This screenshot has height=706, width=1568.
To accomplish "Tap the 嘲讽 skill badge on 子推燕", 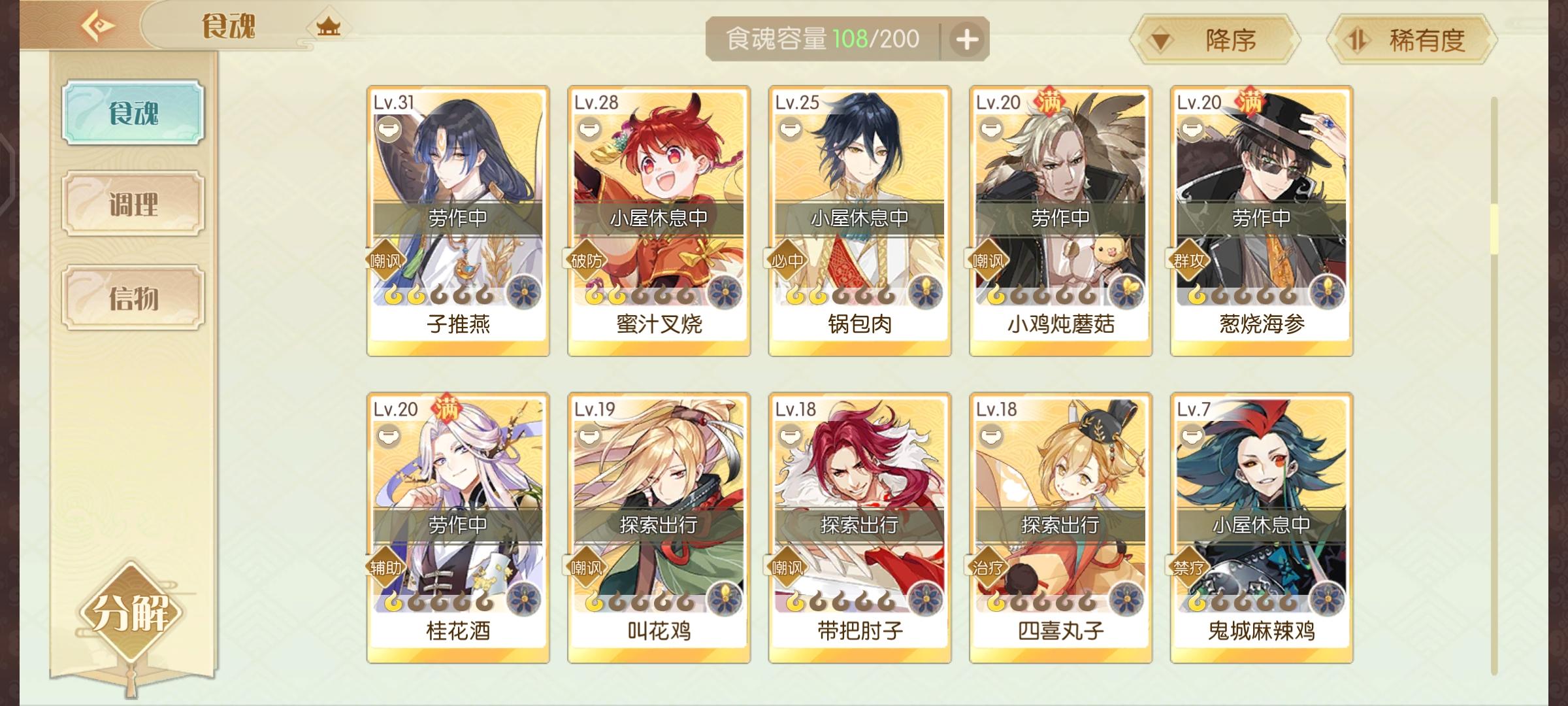I will pos(385,261).
